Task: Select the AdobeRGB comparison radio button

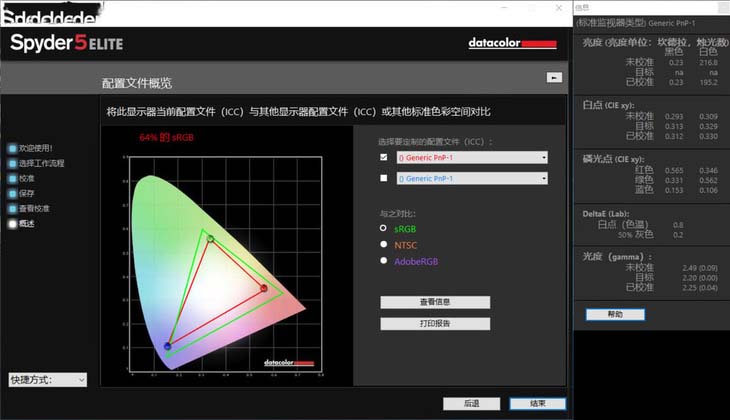Action: point(383,260)
